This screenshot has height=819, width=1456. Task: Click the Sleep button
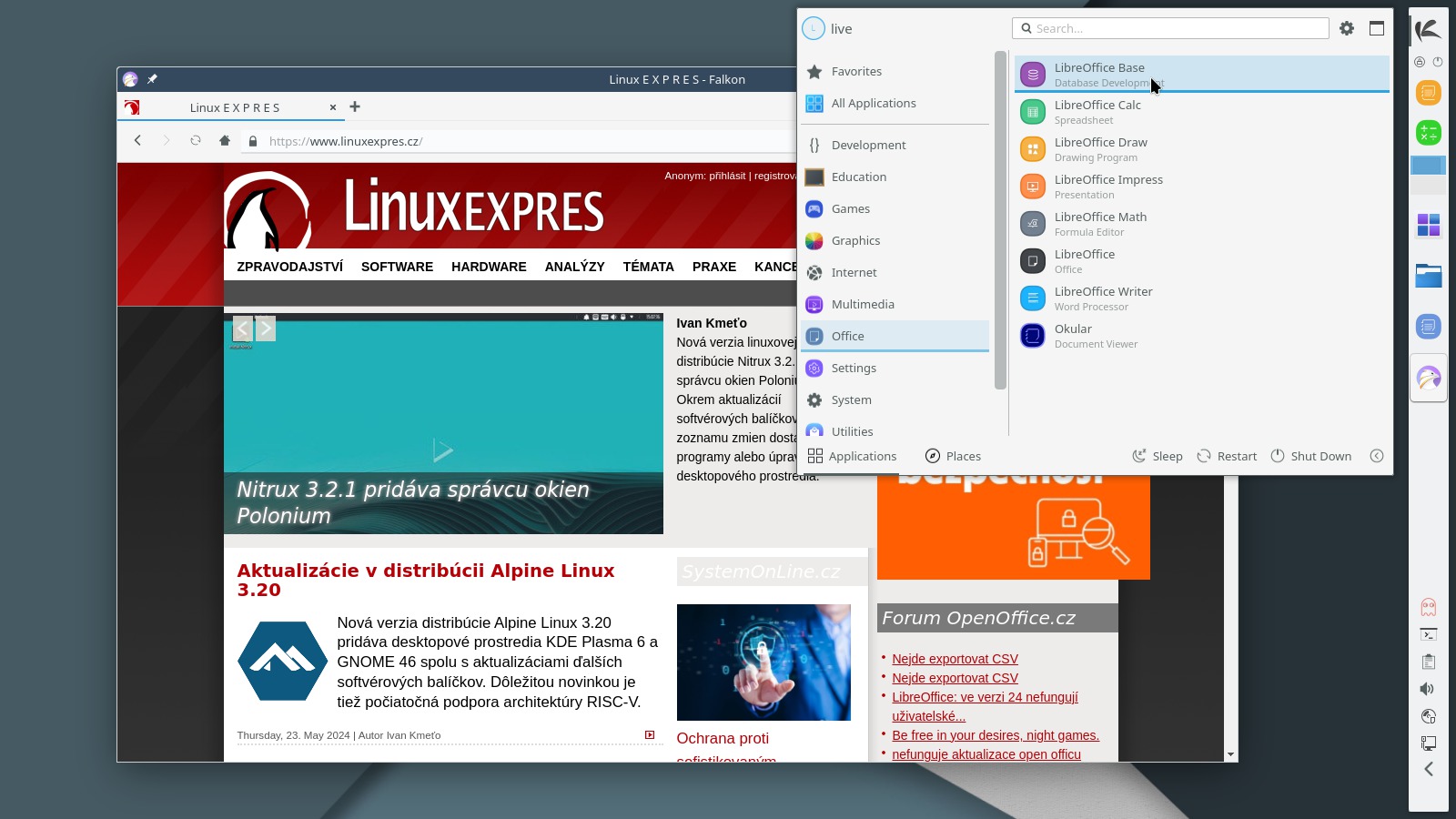[1158, 456]
